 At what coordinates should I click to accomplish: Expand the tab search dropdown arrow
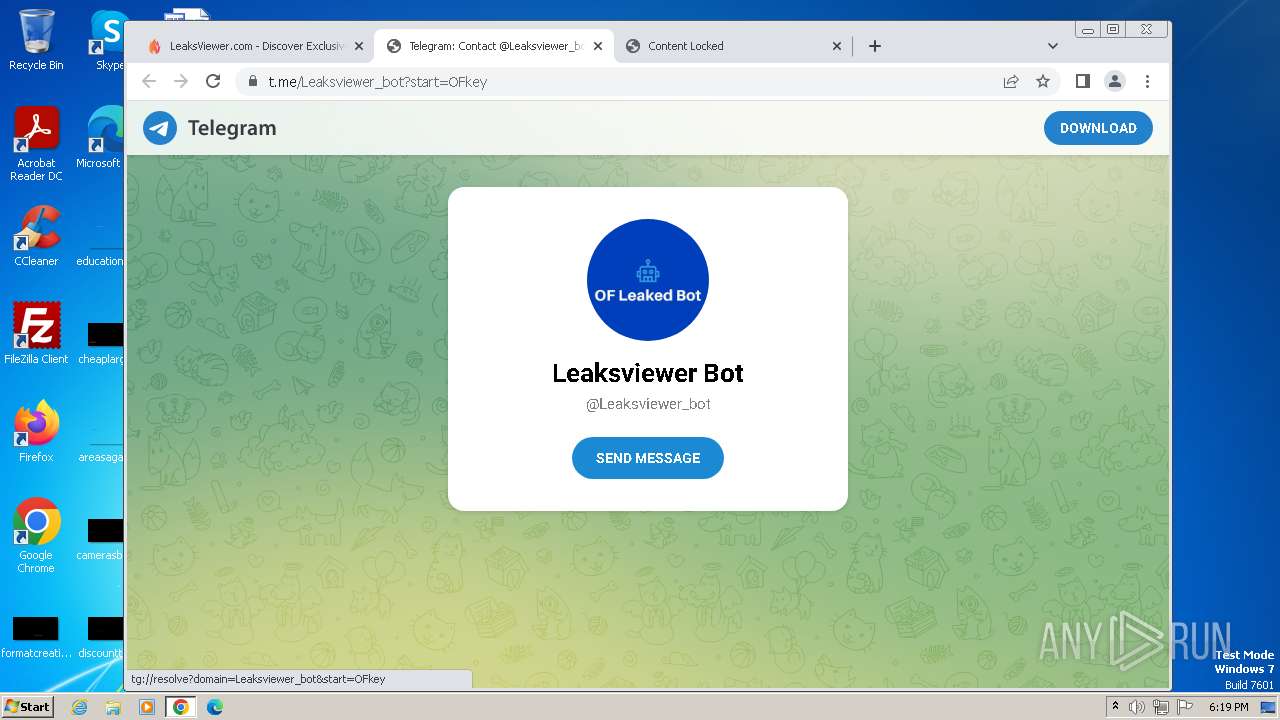click(1053, 46)
